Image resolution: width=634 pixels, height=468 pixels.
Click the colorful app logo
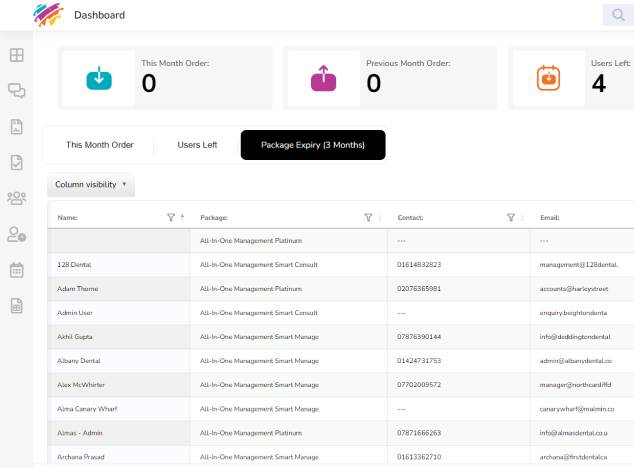pyautogui.click(x=48, y=15)
